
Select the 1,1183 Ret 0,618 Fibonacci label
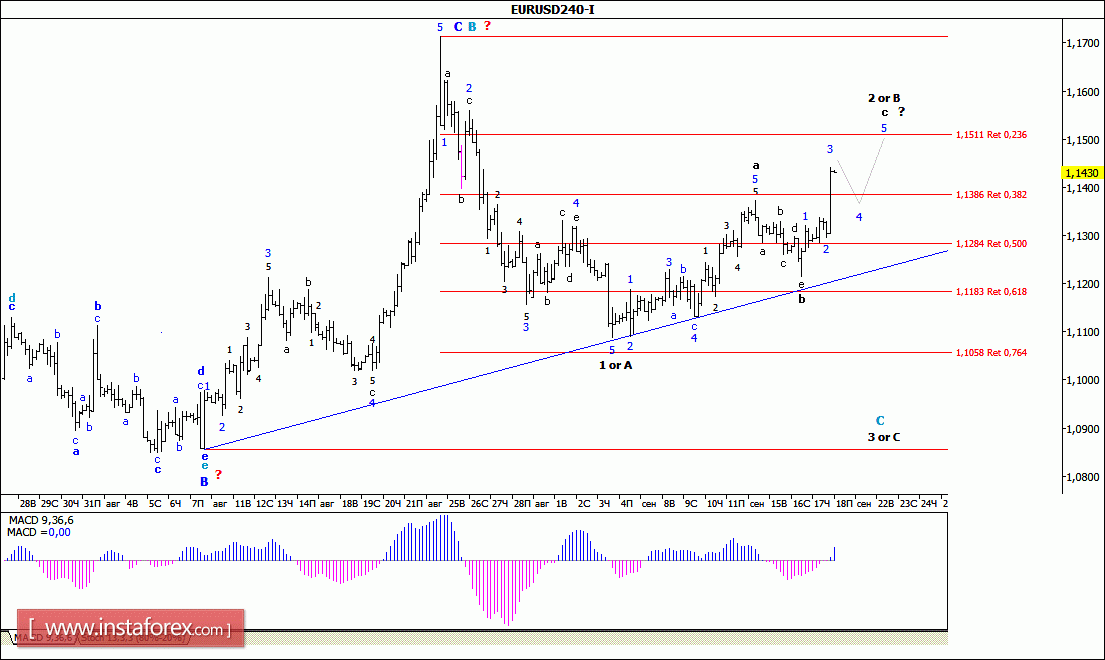991,292
